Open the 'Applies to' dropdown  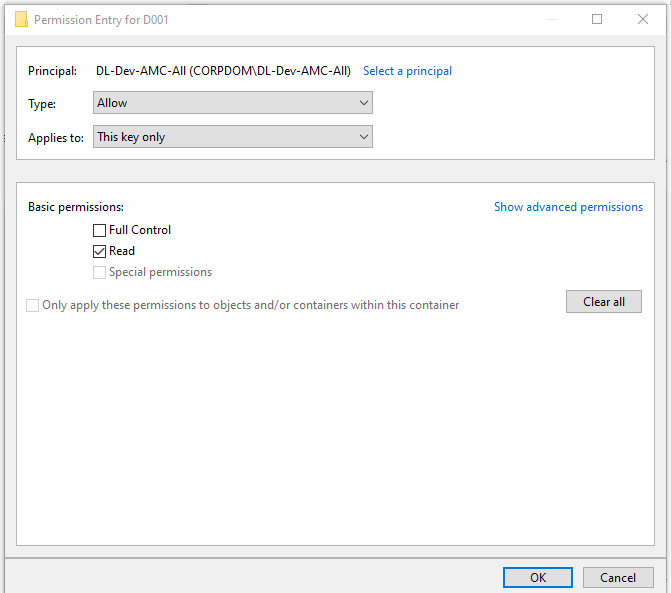233,137
